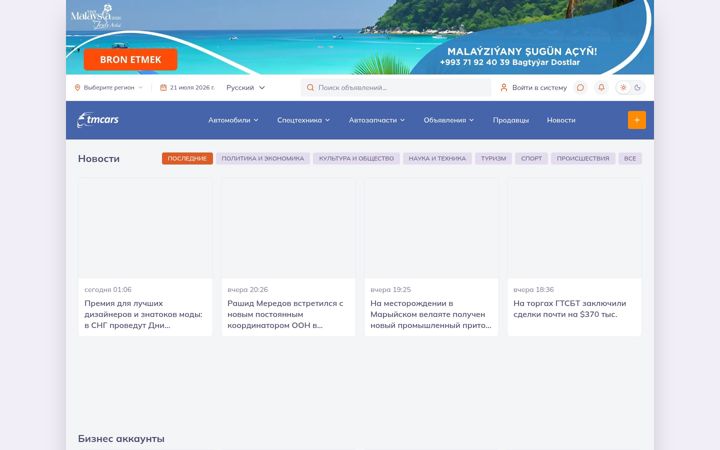Select the Спорт news tab

click(531, 158)
